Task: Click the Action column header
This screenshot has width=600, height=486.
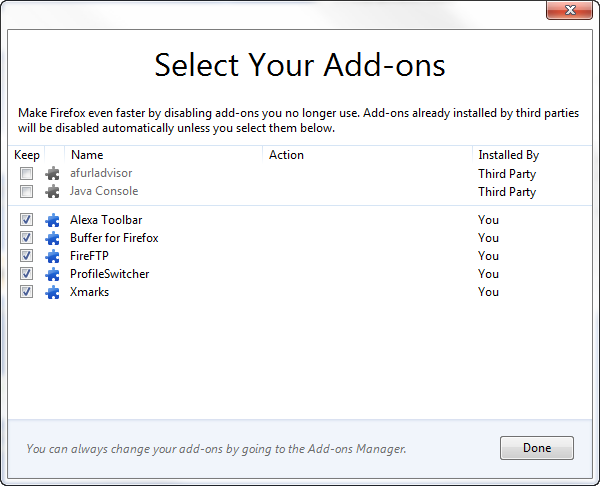Action: click(286, 155)
